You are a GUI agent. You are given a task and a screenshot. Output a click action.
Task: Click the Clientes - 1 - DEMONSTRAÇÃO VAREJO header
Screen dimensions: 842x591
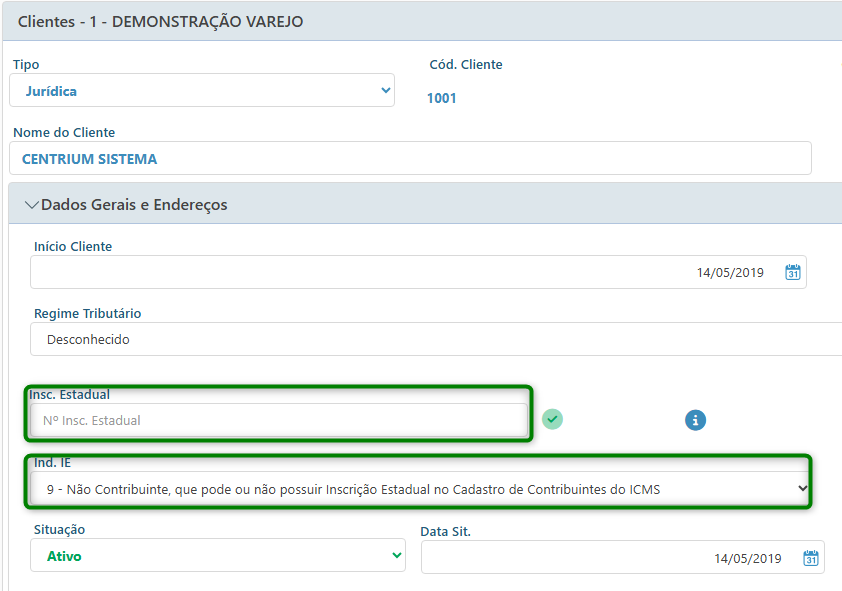click(161, 21)
